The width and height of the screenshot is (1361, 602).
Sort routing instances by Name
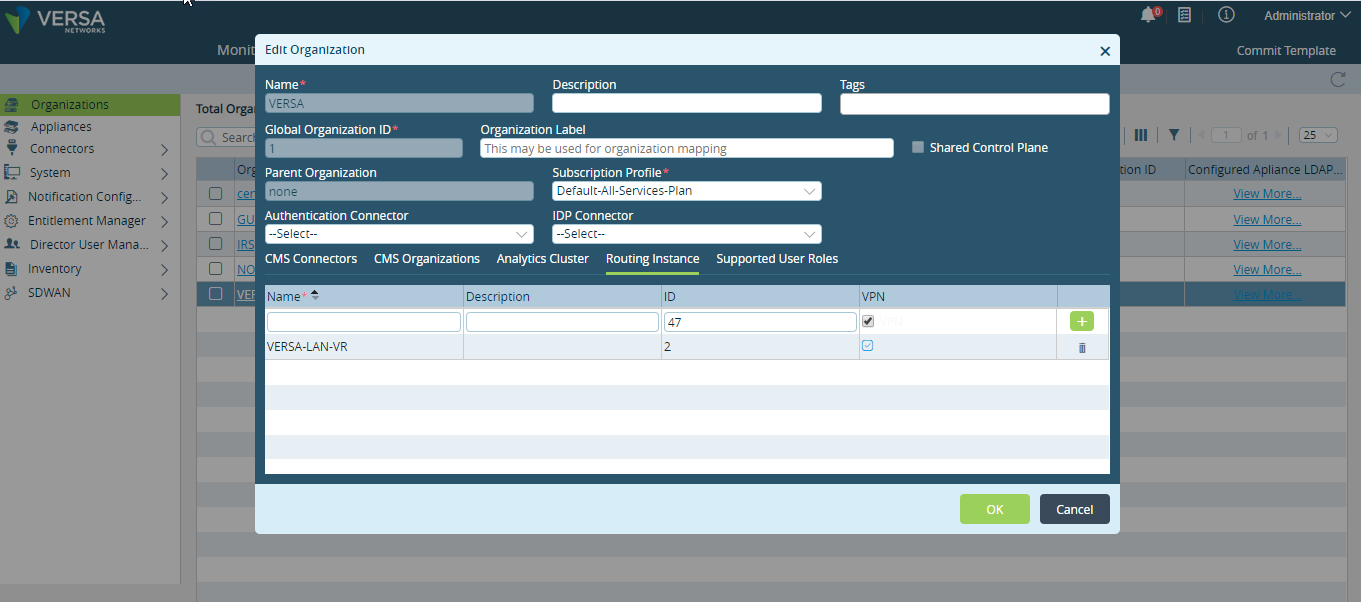point(316,295)
